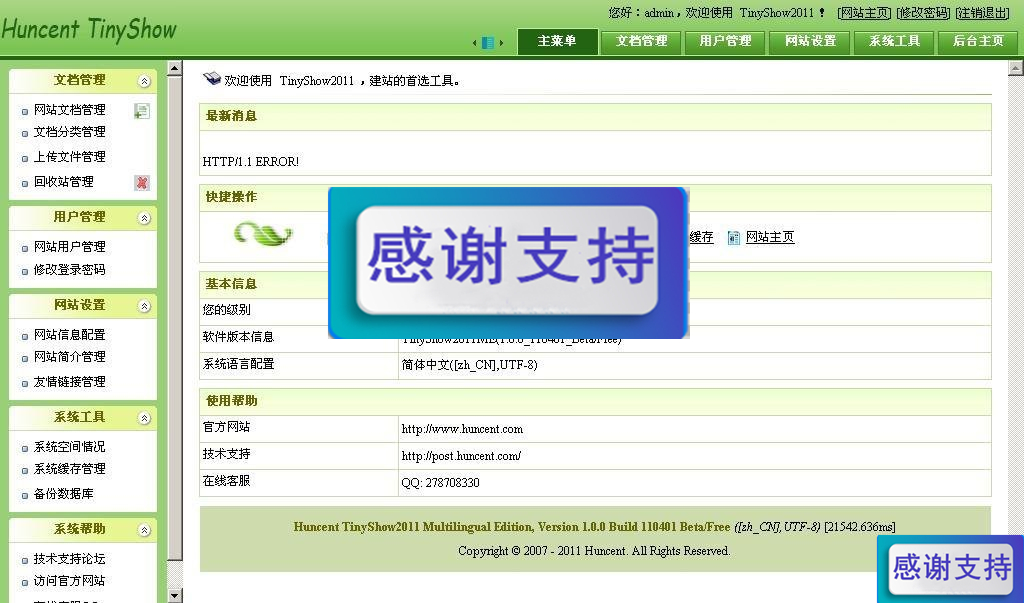
Task: Open 上传文件管理 in the sidebar
Action: click(70, 157)
